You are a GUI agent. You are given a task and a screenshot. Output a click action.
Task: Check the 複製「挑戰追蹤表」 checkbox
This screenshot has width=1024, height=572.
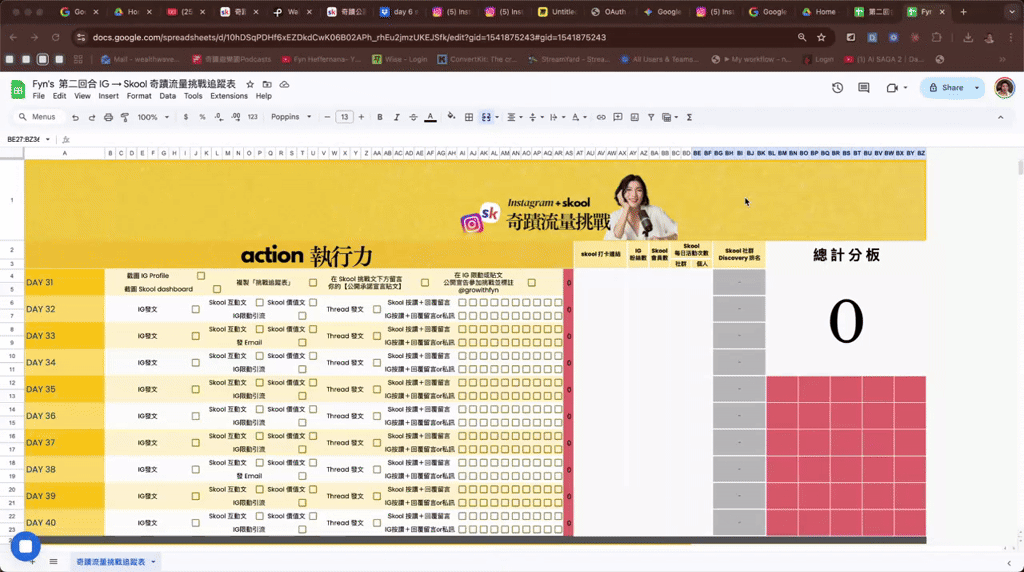pyautogui.click(x=313, y=283)
